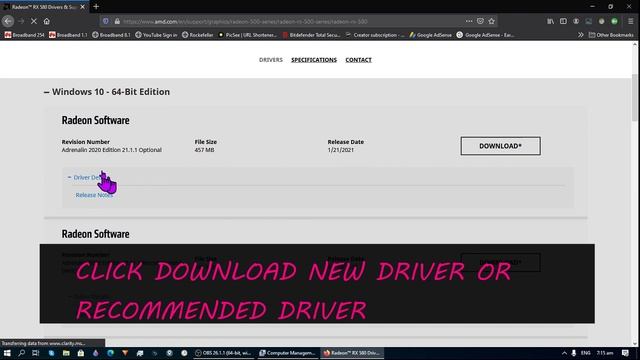Click the 457 MB file size value
The height and width of the screenshot is (360, 640).
coord(204,150)
